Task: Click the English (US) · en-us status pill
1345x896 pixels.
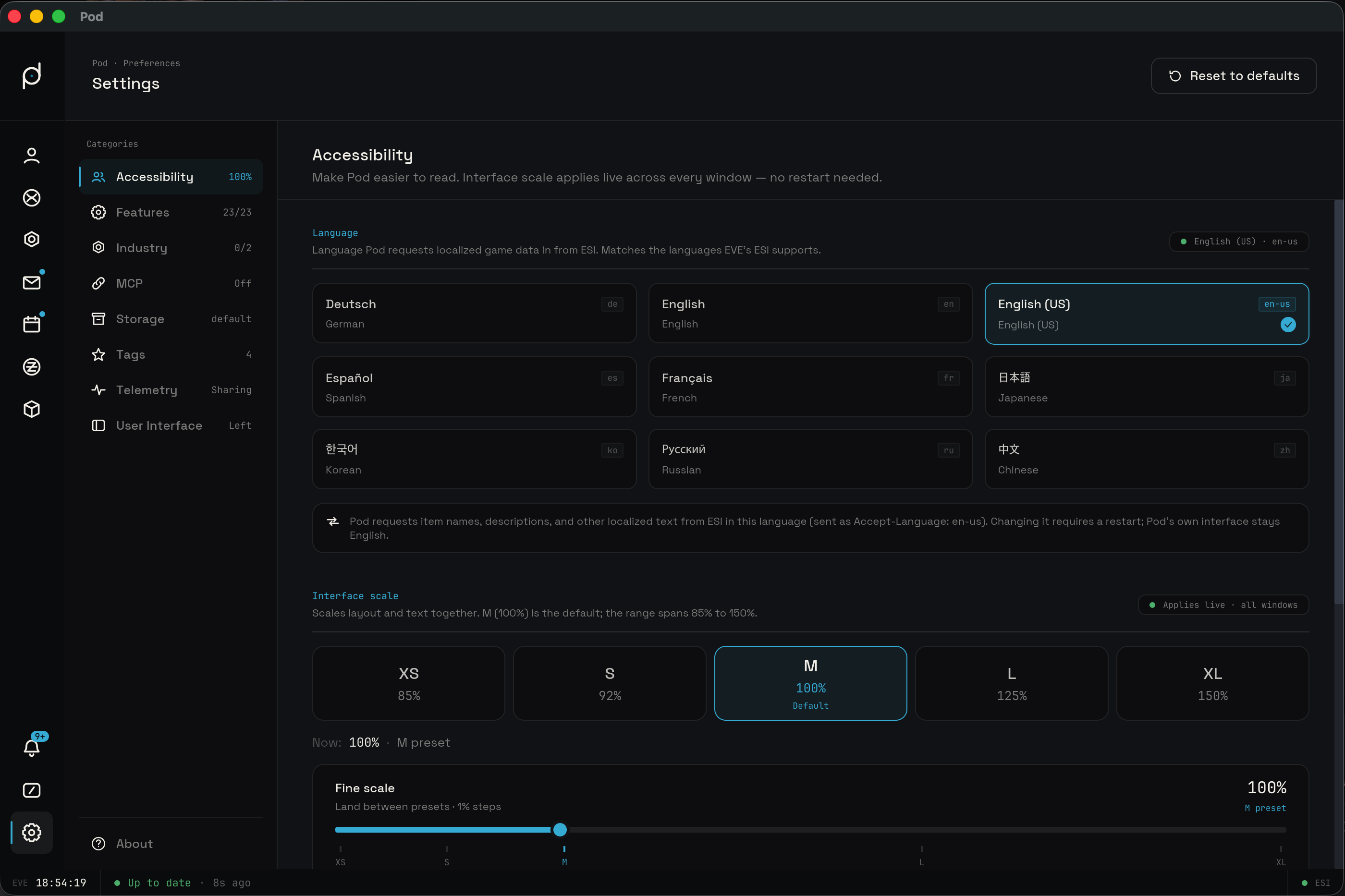Action: (x=1239, y=242)
